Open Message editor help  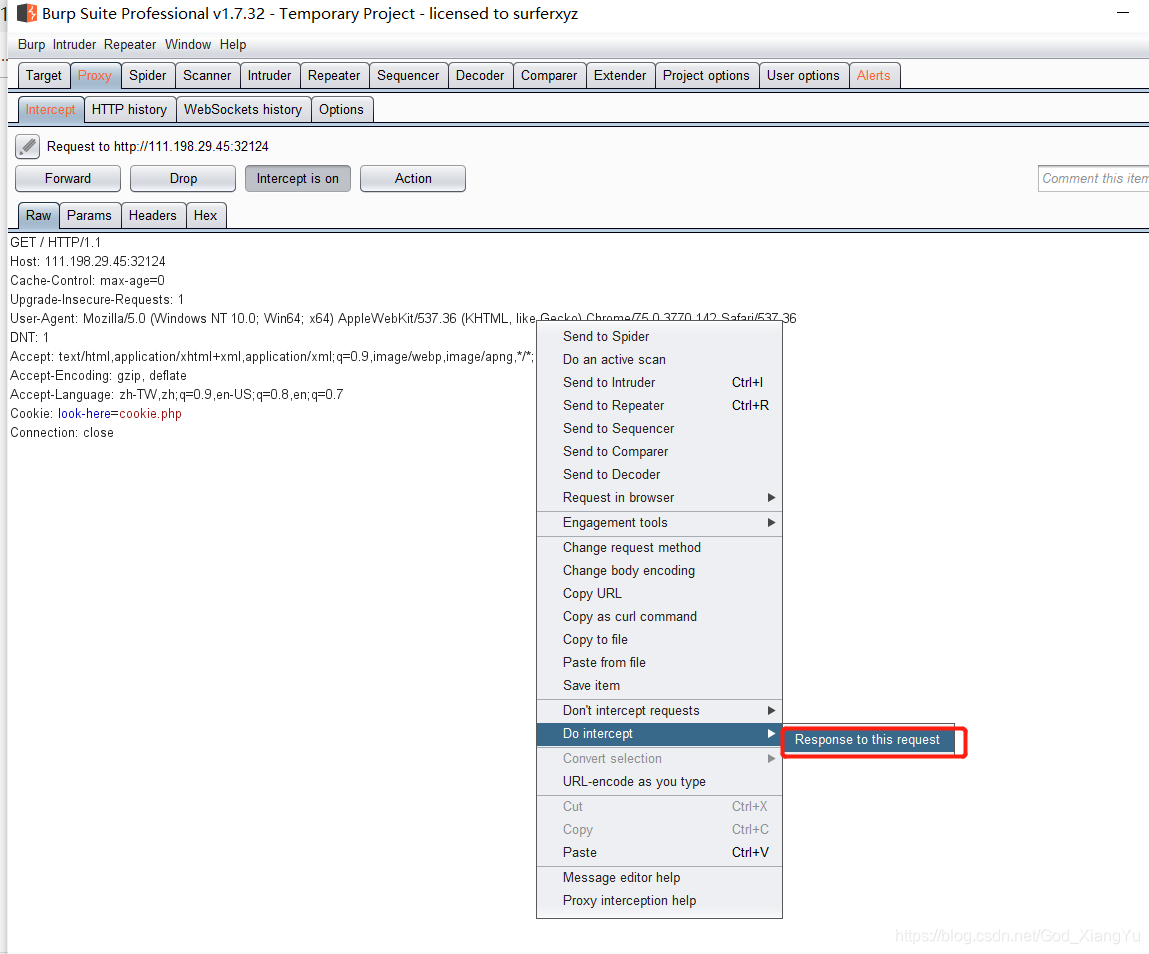click(660, 878)
